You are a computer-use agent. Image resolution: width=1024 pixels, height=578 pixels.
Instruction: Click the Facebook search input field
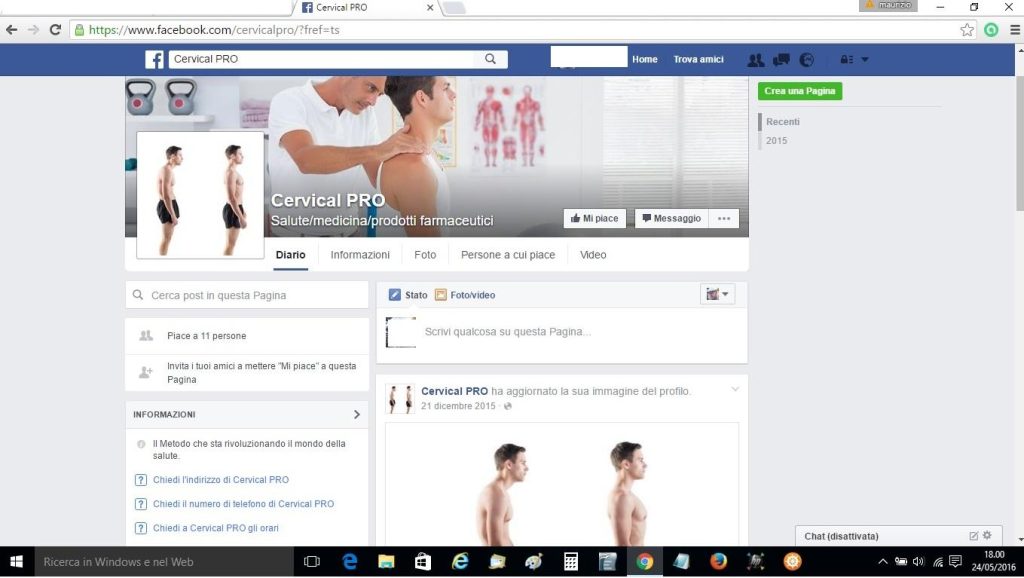[x=321, y=59]
